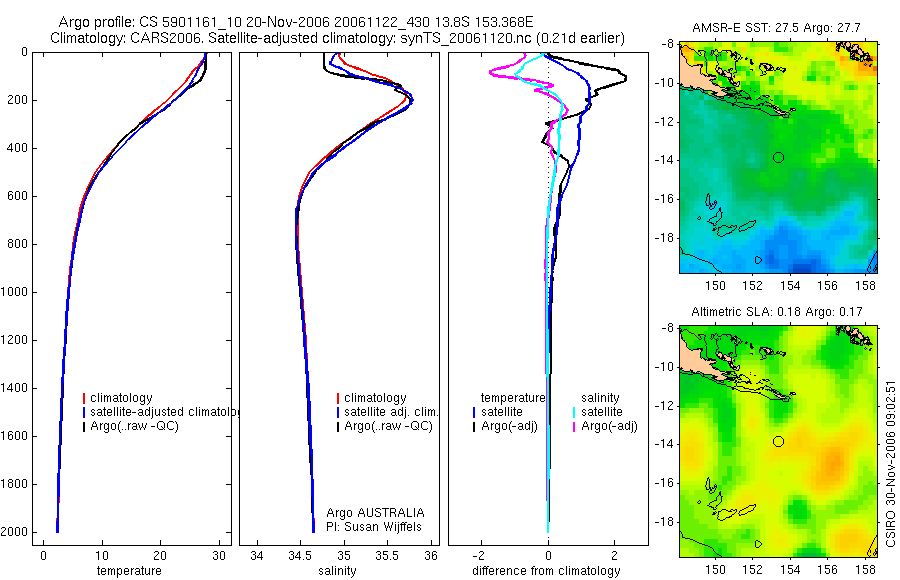
Task: Click red climatology legend marker in temperature plot
Action: [84, 398]
